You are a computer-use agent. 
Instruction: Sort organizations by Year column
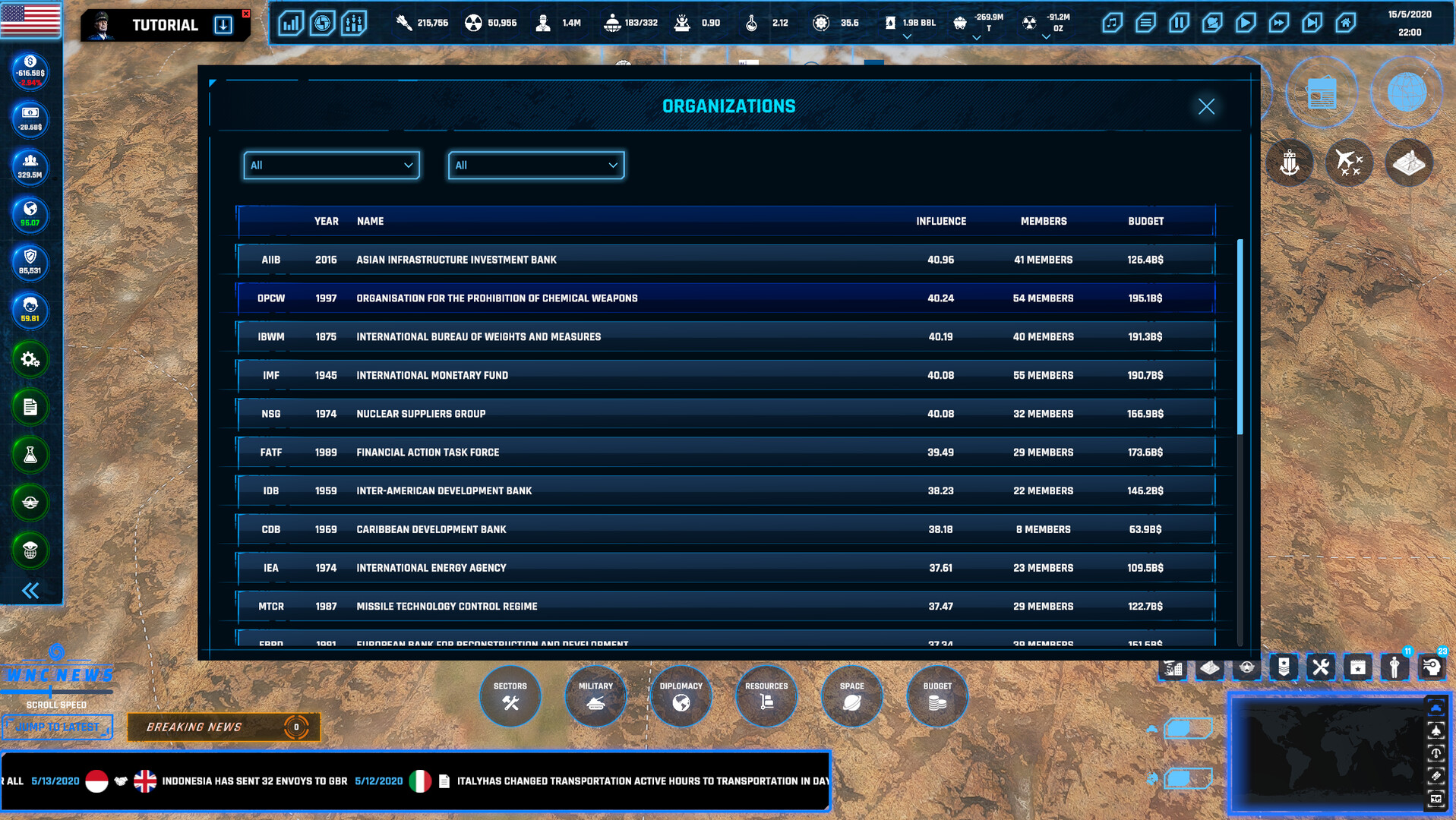click(x=327, y=221)
